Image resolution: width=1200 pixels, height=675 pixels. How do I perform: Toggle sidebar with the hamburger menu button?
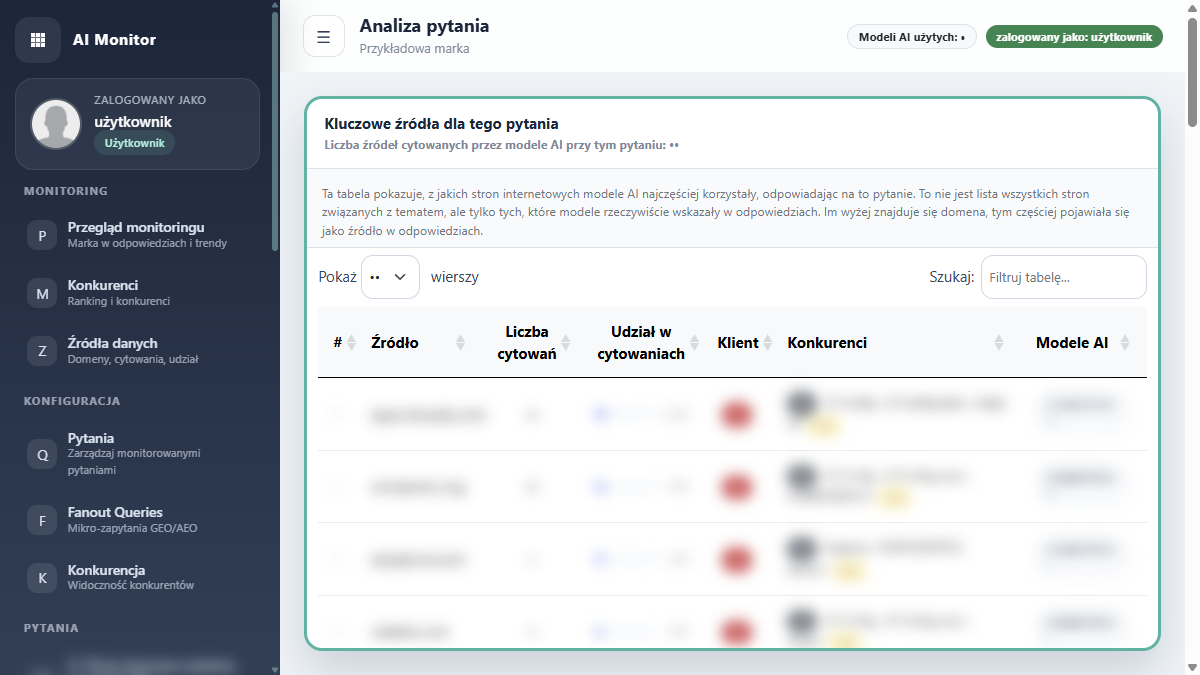[324, 37]
